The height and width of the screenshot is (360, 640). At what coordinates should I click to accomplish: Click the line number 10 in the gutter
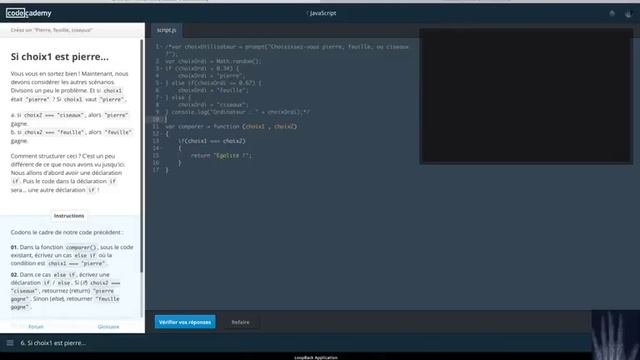pos(156,119)
